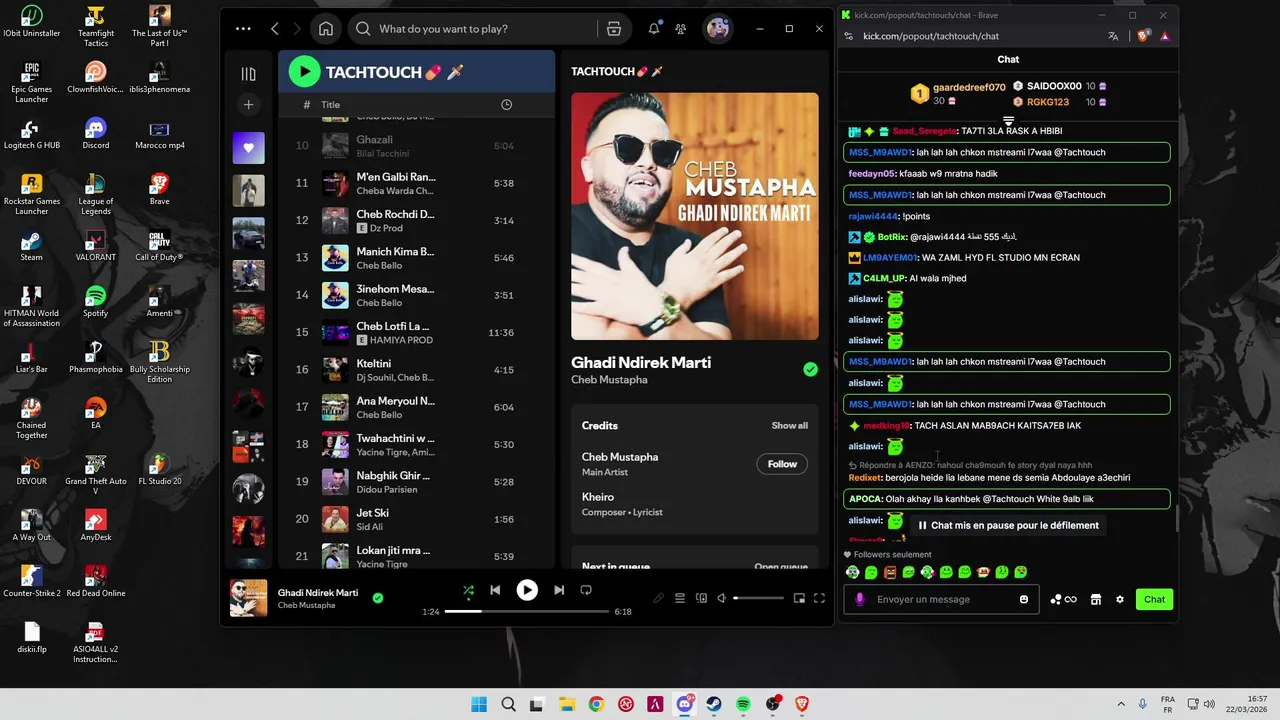This screenshot has height=720, width=1280.
Task: Click the main play button
Action: point(527,590)
